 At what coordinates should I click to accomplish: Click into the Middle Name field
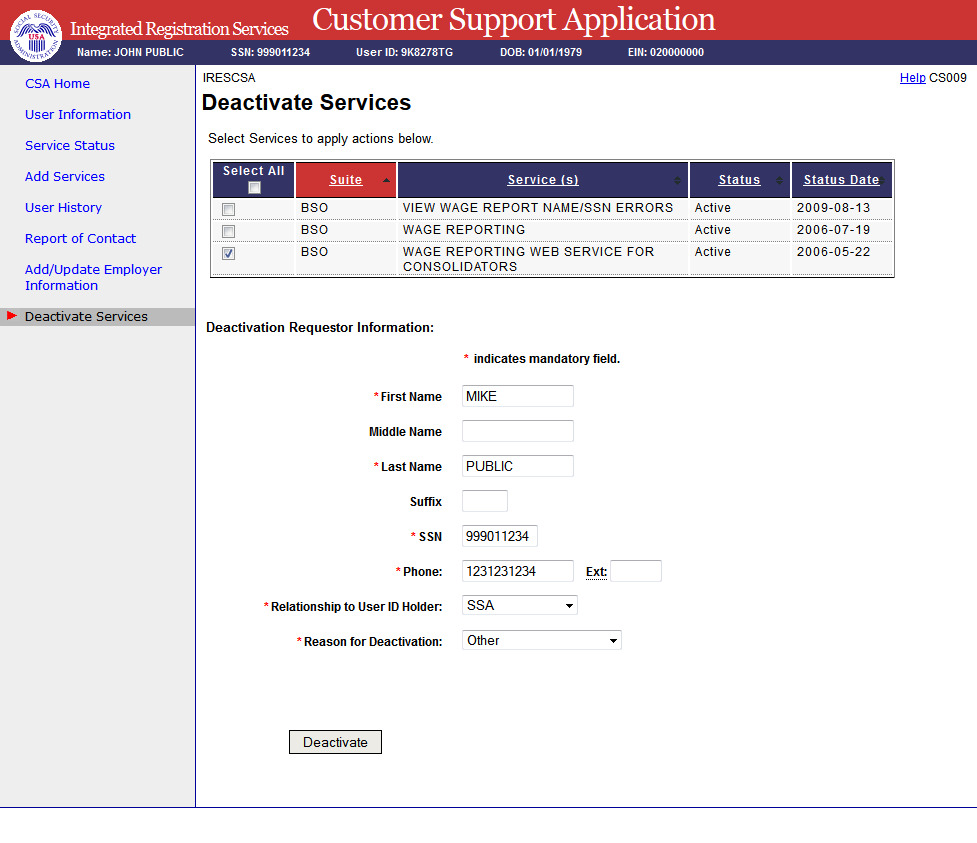click(517, 431)
